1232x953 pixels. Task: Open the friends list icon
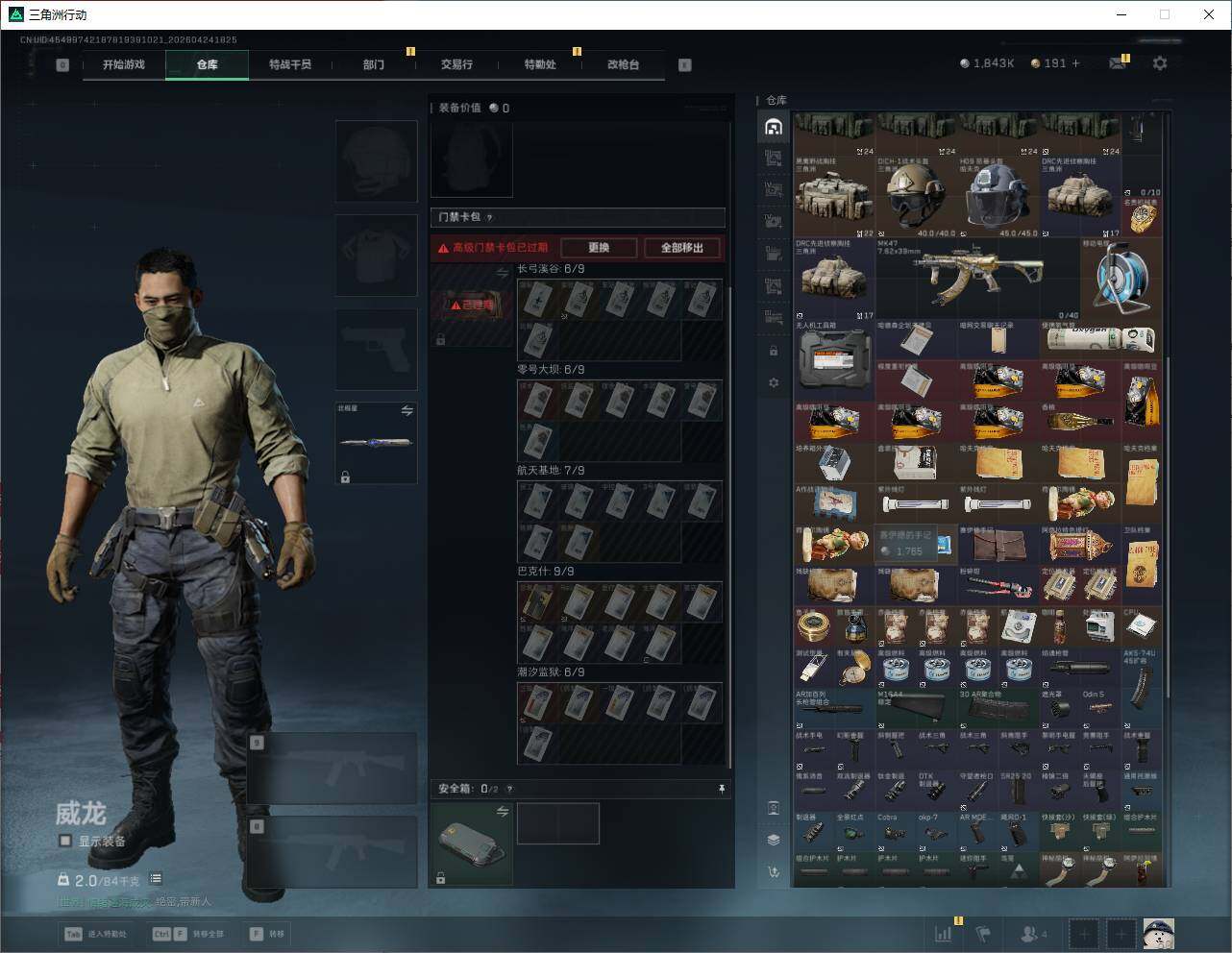click(x=1033, y=933)
